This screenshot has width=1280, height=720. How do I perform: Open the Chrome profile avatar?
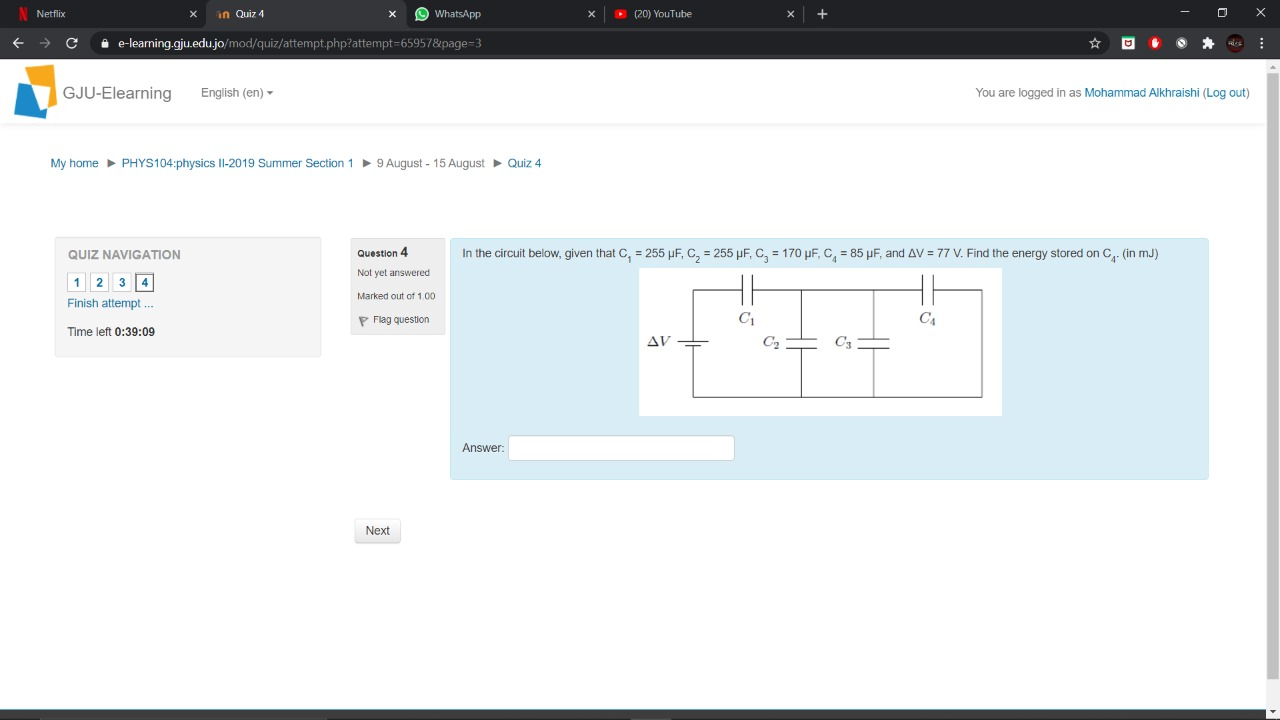[x=1235, y=43]
